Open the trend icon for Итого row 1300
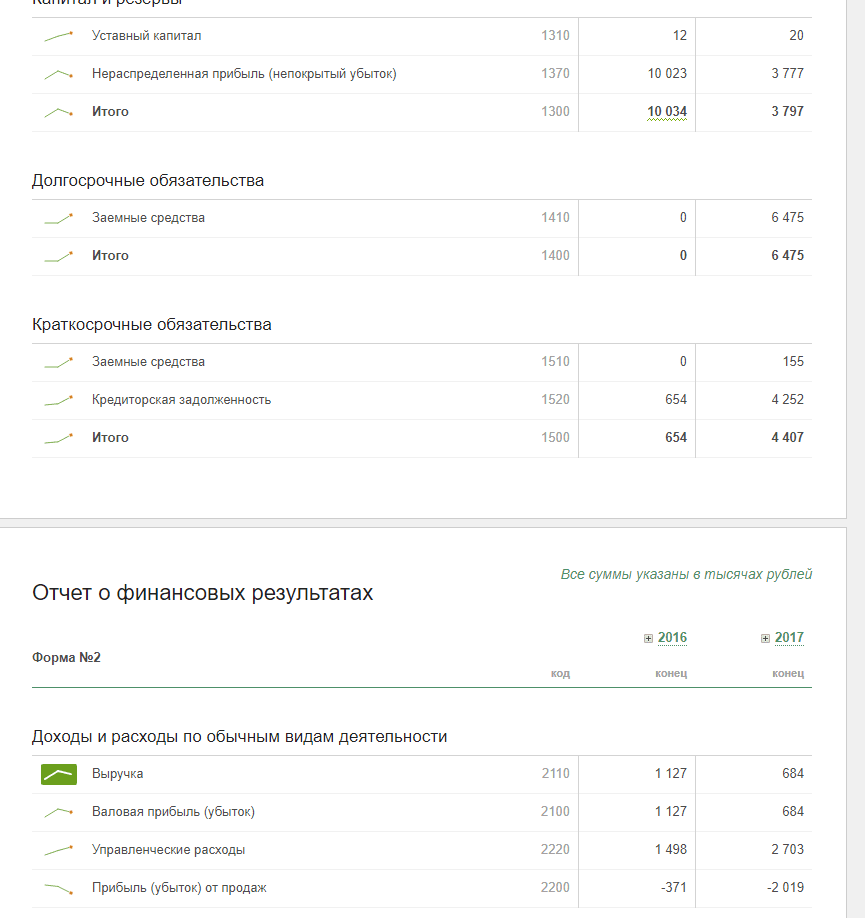 click(59, 112)
